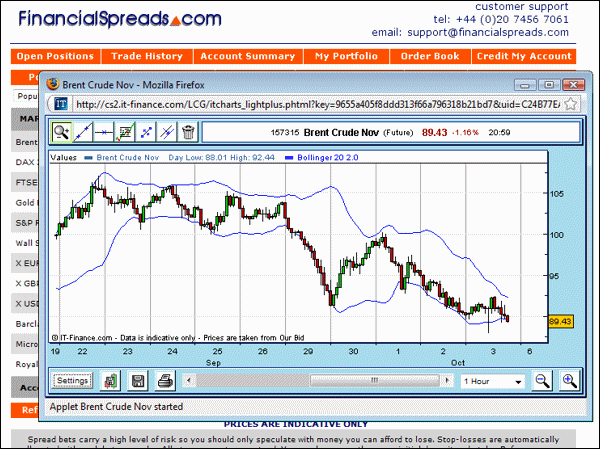Open the Trade History tab
The image size is (600, 449).
147,56
